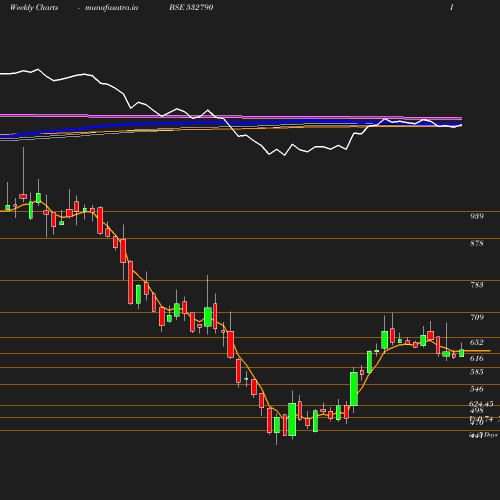Click the "BSE 532790" stock code label
500x500 pixels.
pyautogui.click(x=191, y=7)
